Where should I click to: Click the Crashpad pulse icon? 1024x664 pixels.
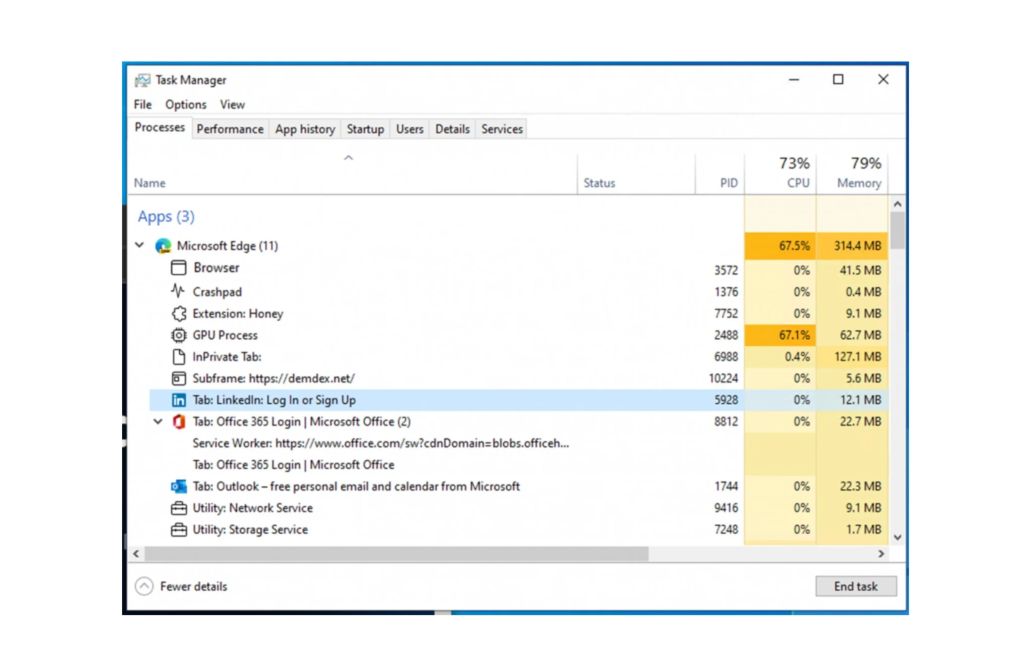click(x=179, y=292)
